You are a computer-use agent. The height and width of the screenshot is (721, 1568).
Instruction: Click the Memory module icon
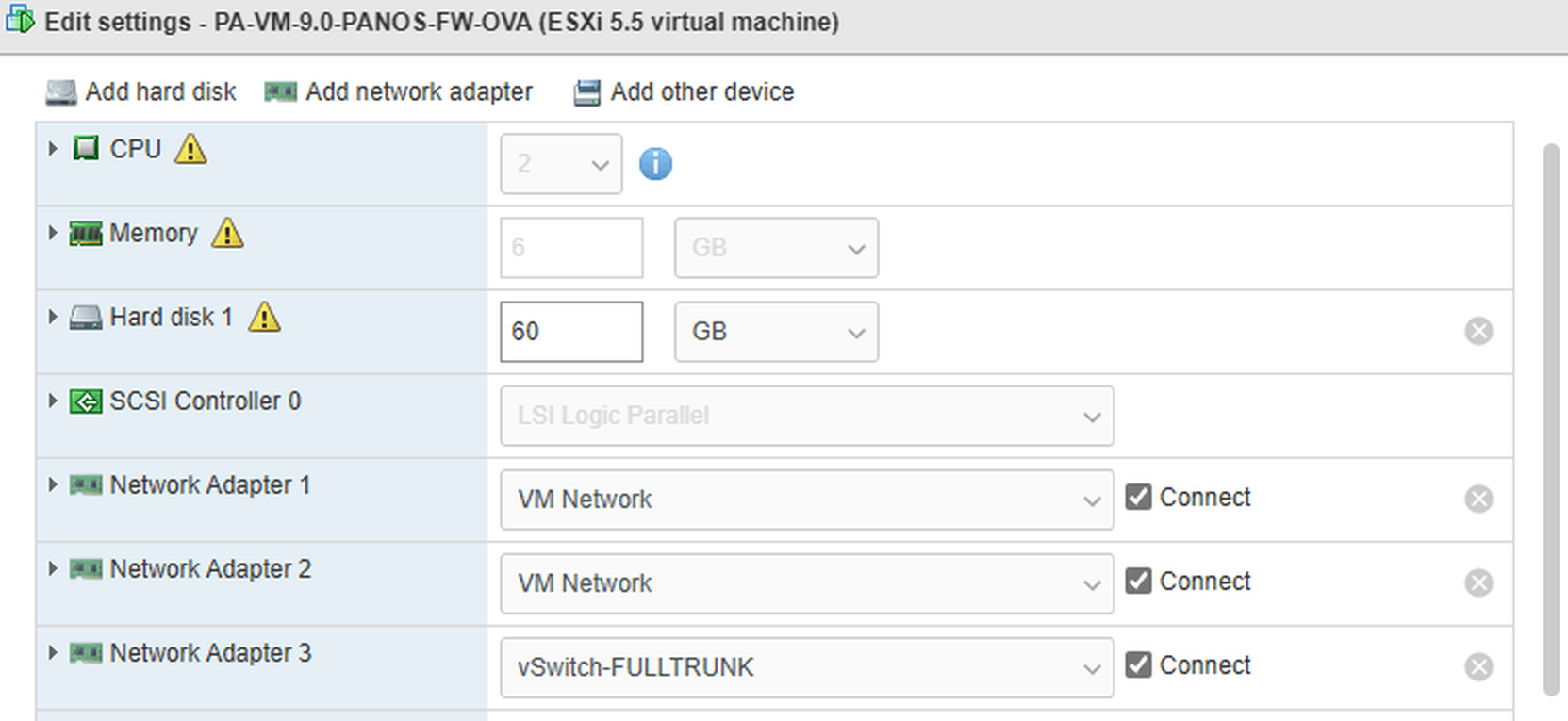(86, 234)
